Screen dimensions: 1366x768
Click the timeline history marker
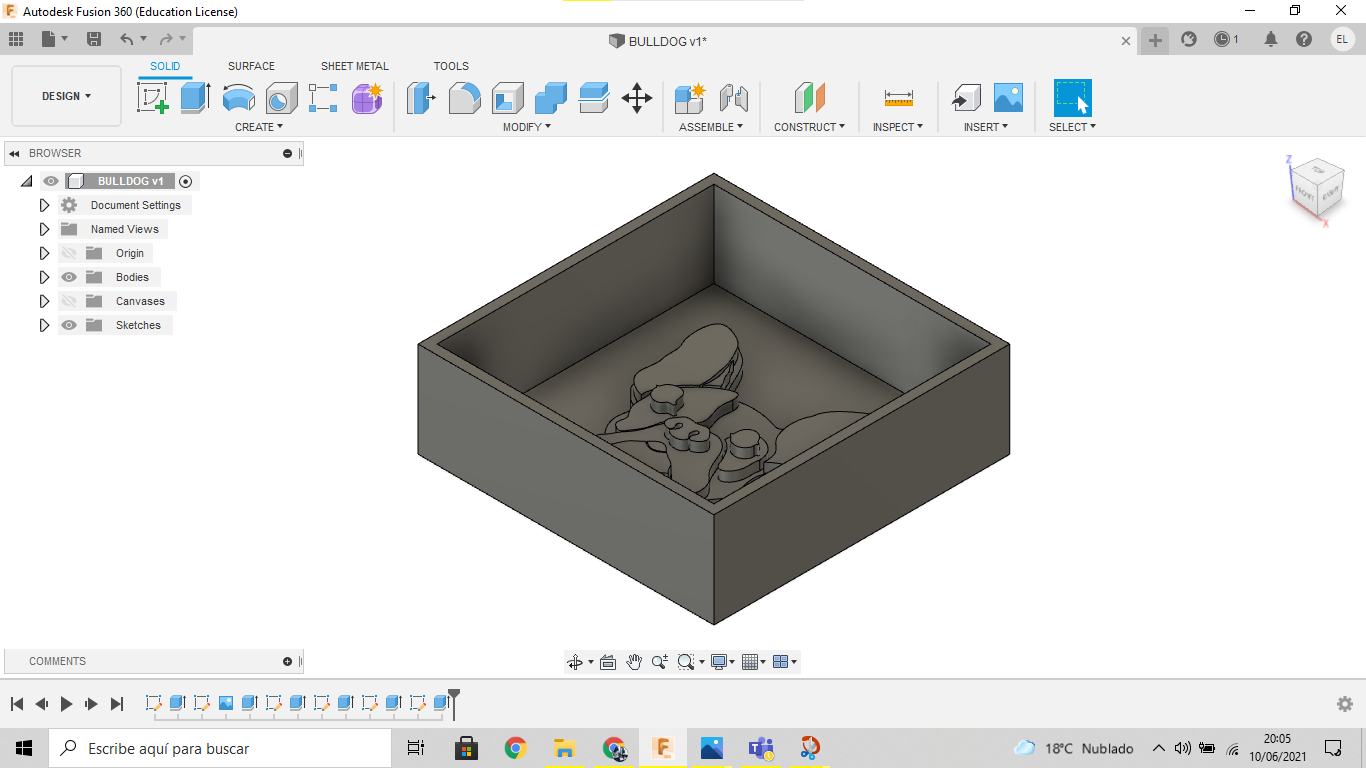click(454, 704)
